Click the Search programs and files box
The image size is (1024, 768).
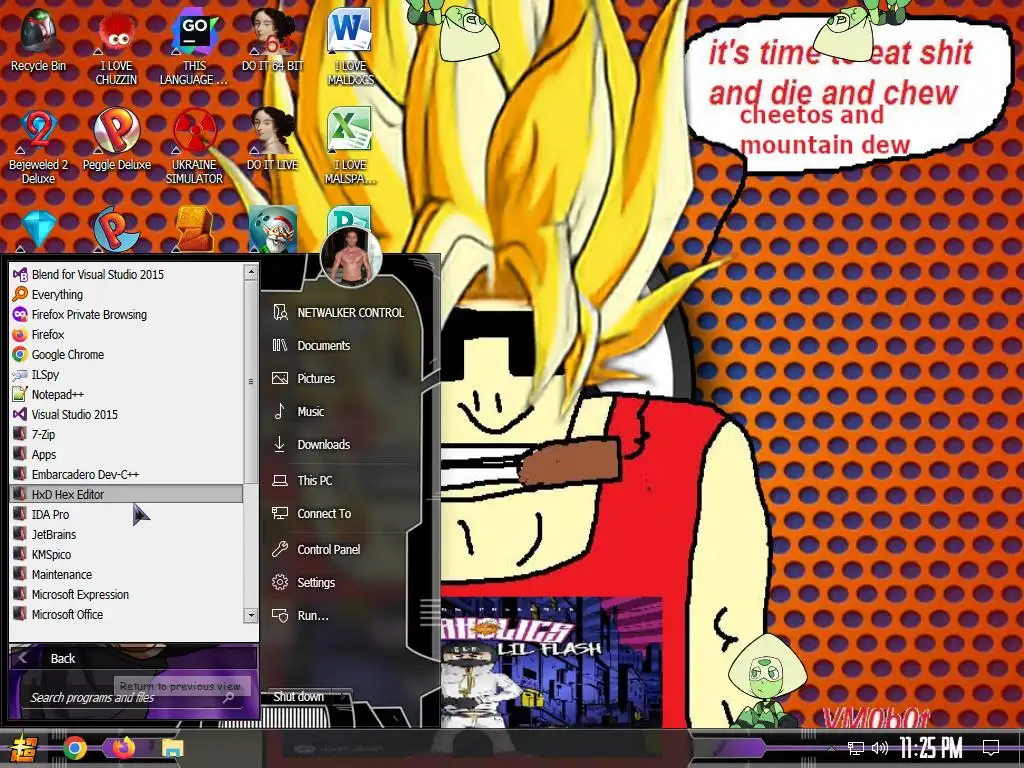click(x=131, y=697)
